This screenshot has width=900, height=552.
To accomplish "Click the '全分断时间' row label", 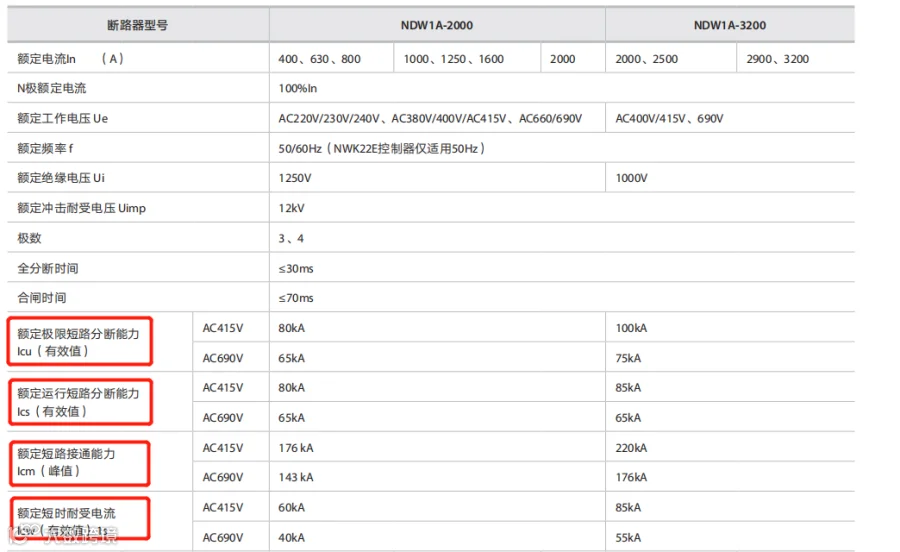I will 48,268.
